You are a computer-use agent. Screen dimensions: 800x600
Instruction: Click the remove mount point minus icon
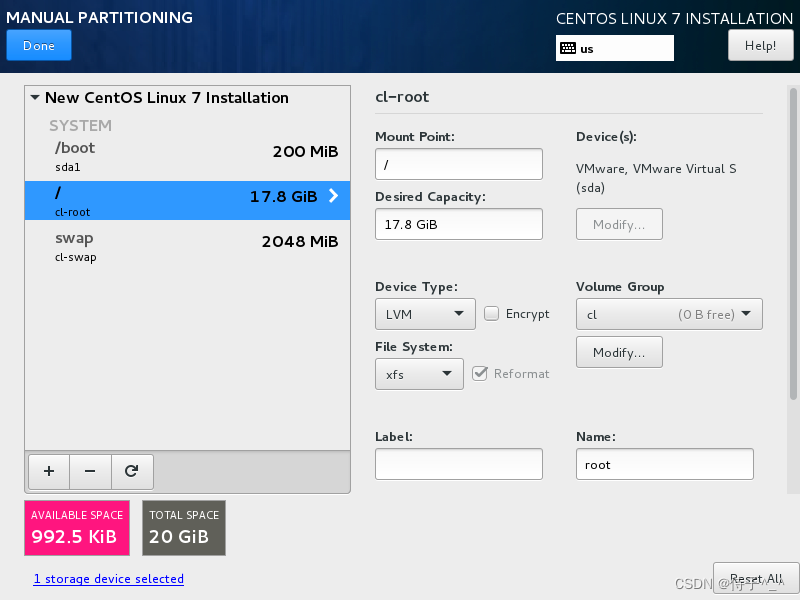pyautogui.click(x=90, y=471)
